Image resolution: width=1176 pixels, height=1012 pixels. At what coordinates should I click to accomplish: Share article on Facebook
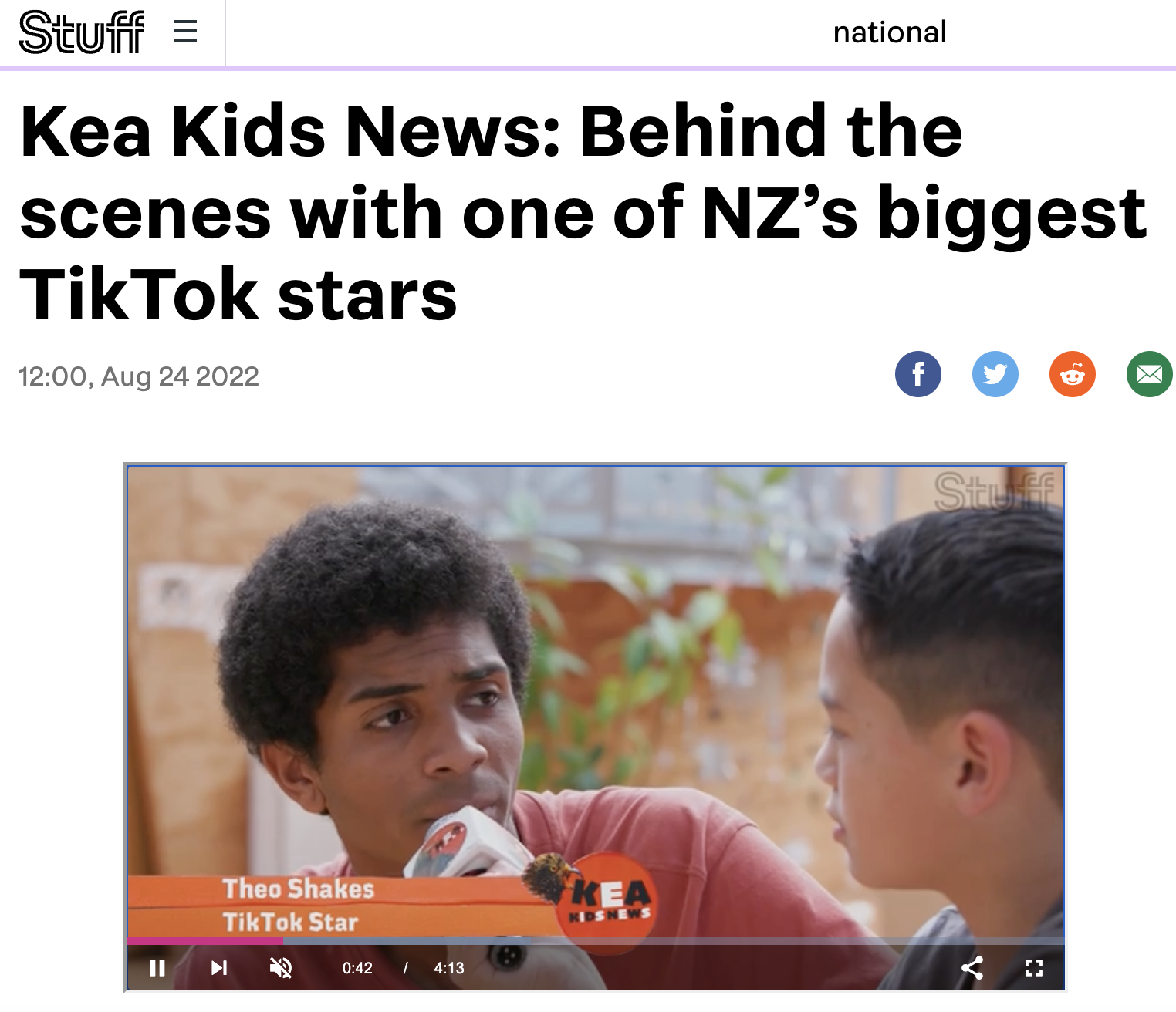(x=918, y=374)
